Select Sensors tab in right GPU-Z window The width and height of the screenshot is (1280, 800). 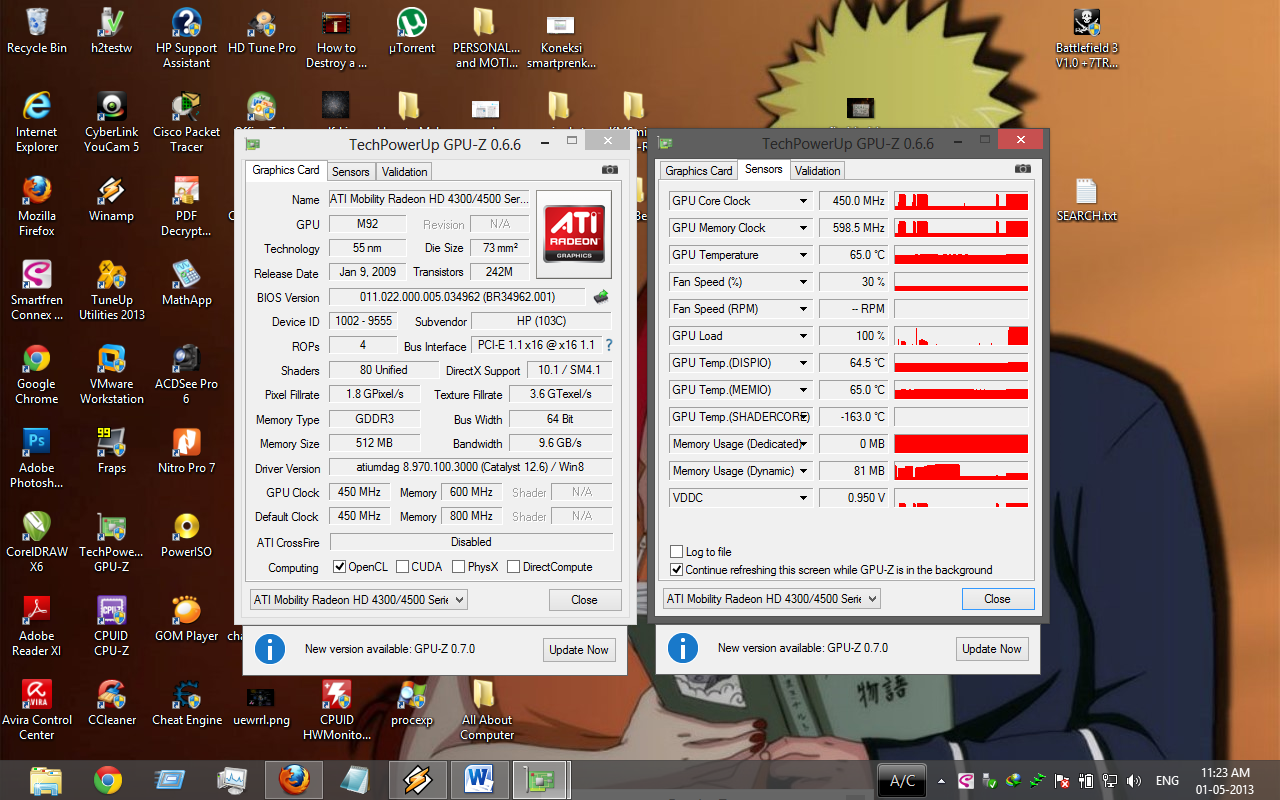click(x=764, y=169)
